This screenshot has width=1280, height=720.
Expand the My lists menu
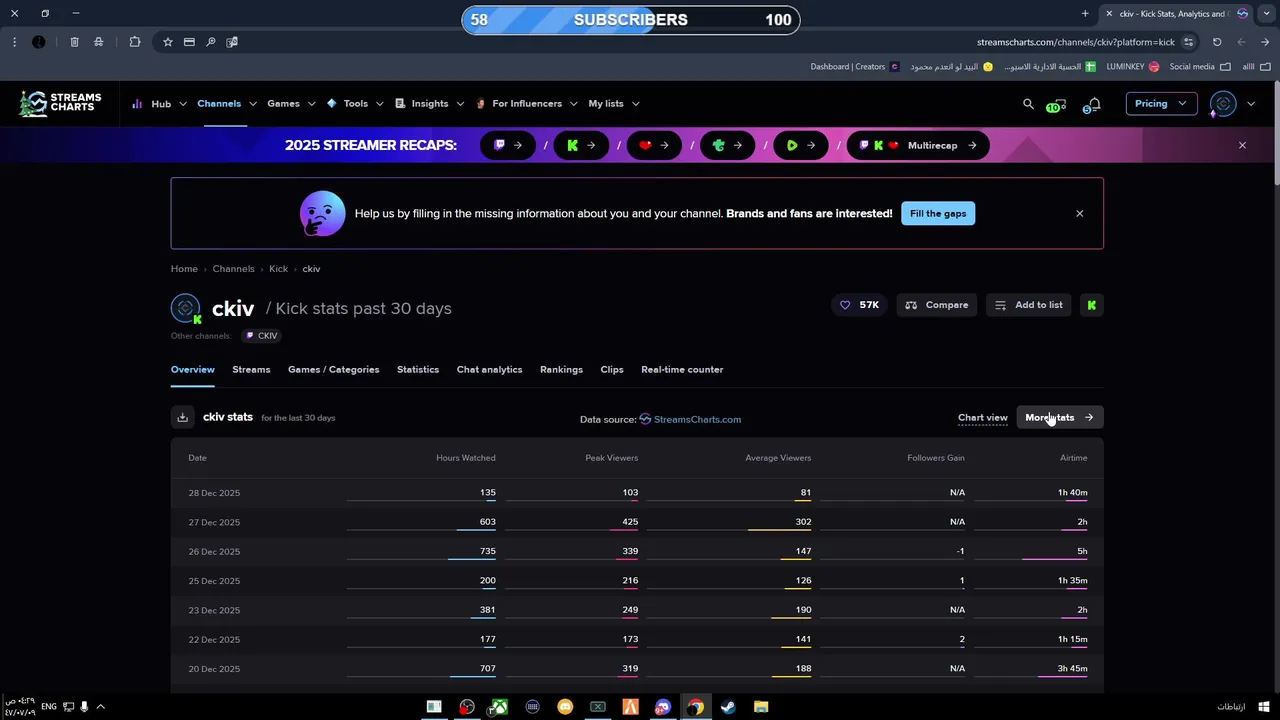[x=613, y=104]
